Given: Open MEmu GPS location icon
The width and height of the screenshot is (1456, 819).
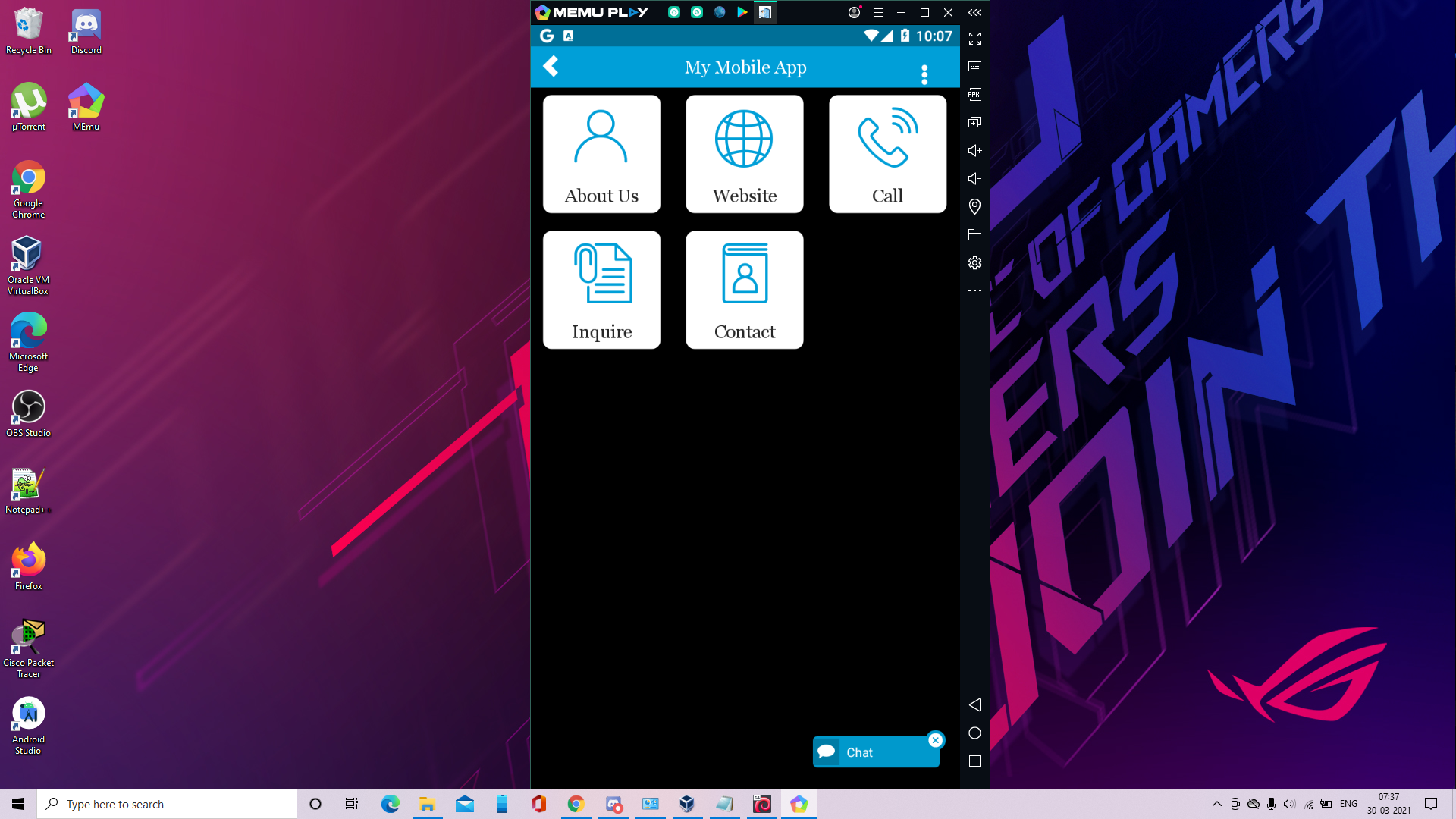Looking at the screenshot, I should (x=974, y=206).
